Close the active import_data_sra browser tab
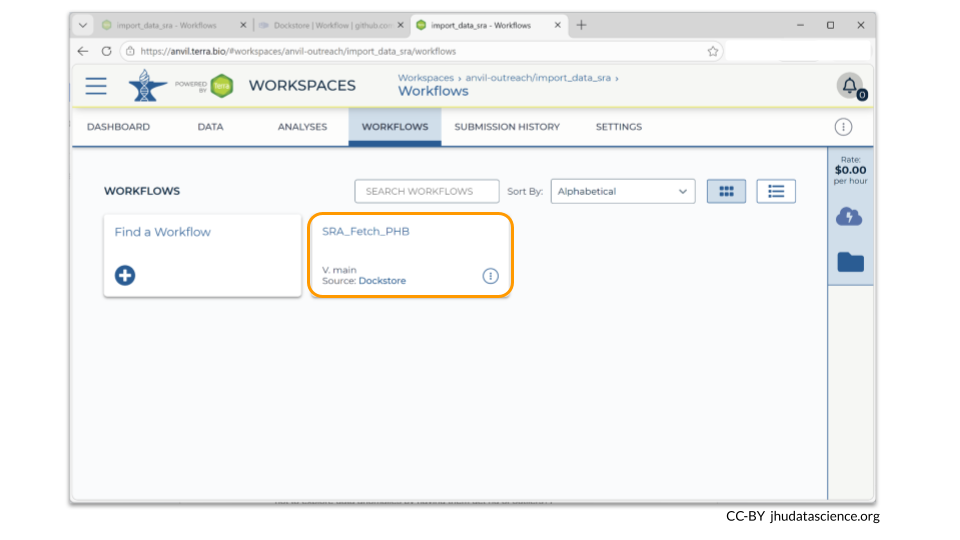Viewport: 960px width, 540px height. tap(557, 25)
